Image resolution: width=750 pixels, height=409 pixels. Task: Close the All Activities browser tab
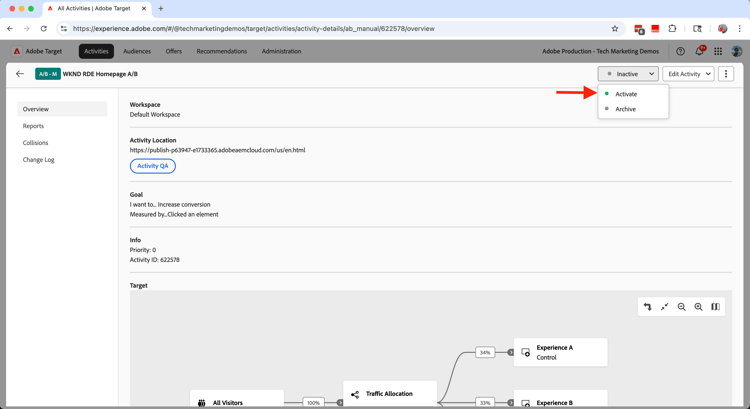(x=144, y=9)
